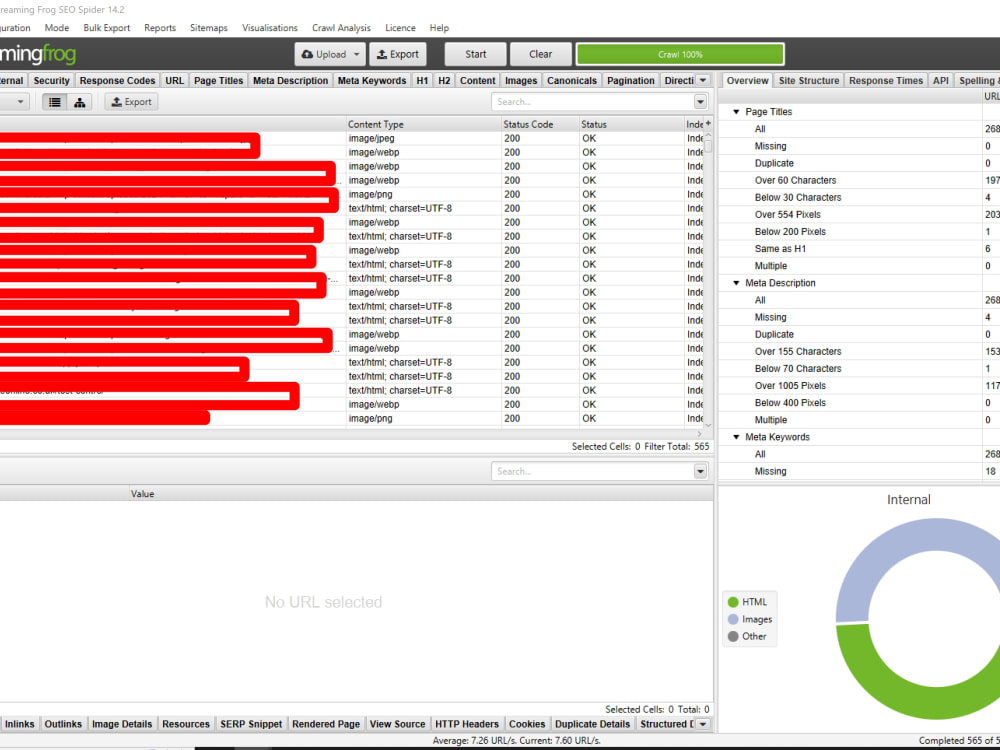The image size is (1000, 750).
Task: Click the Crawl 100% progress bar
Action: [680, 54]
